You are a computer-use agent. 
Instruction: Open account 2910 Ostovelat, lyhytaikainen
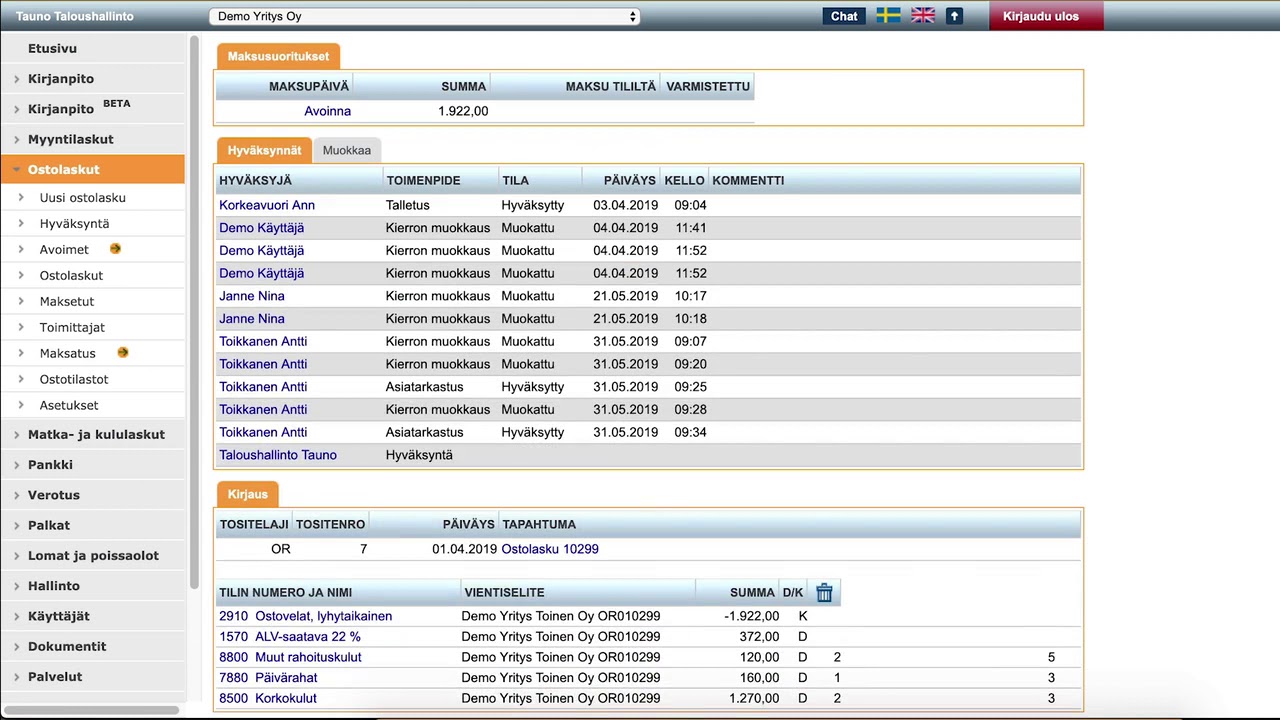click(x=305, y=616)
